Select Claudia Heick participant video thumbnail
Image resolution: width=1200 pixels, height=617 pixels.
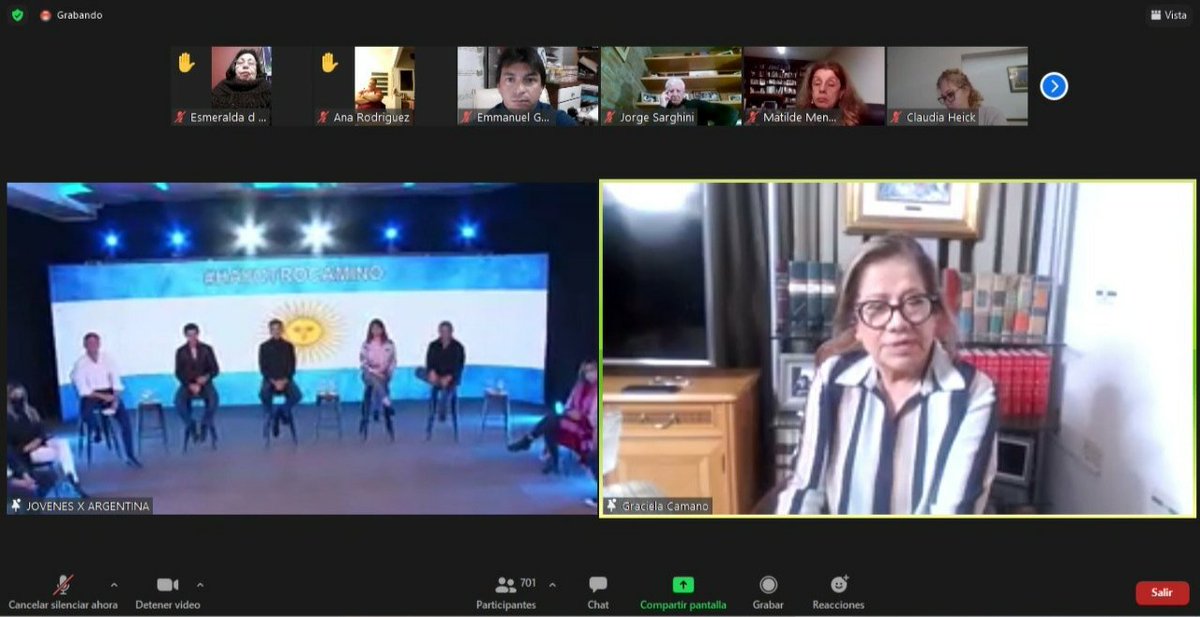point(957,86)
